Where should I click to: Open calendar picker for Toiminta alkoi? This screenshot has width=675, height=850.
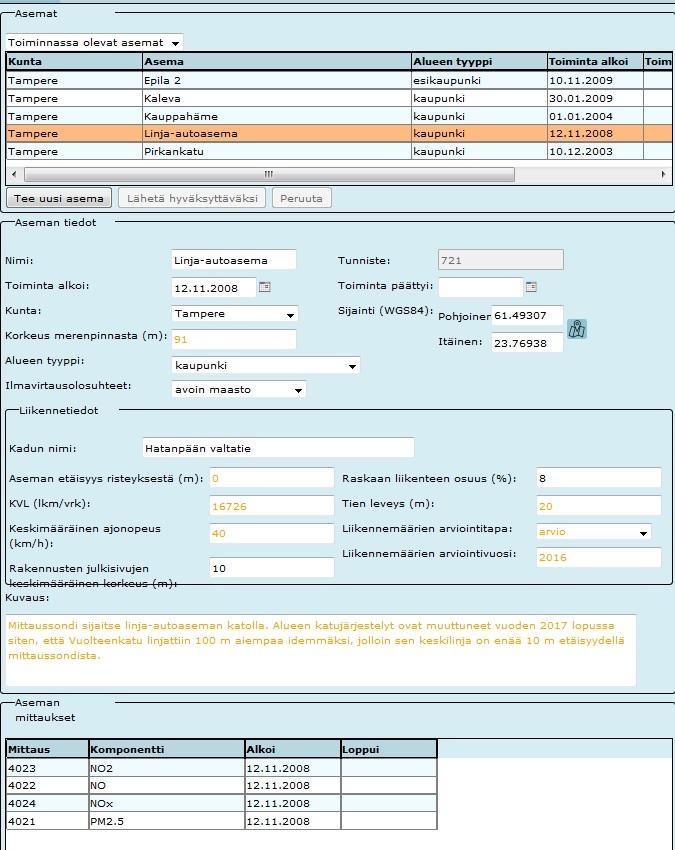[265, 287]
